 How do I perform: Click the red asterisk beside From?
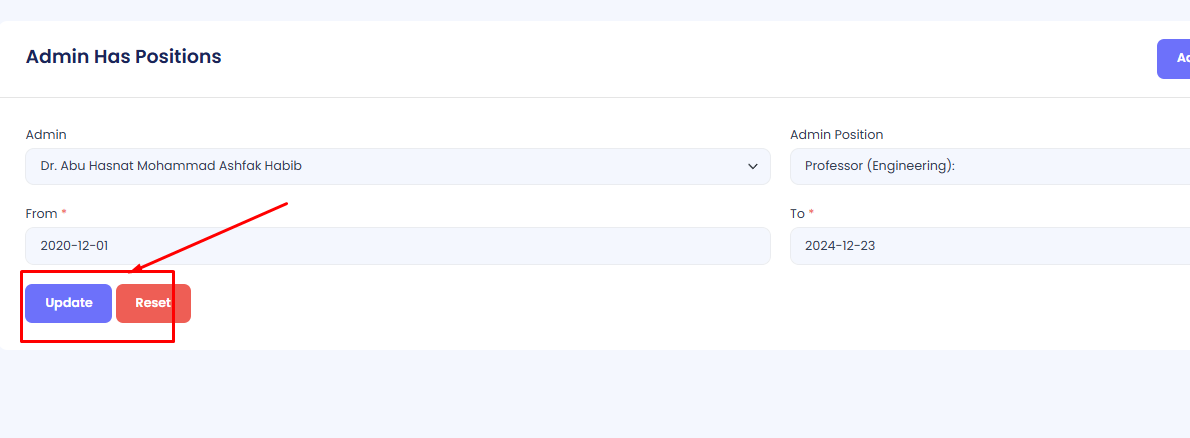64,213
